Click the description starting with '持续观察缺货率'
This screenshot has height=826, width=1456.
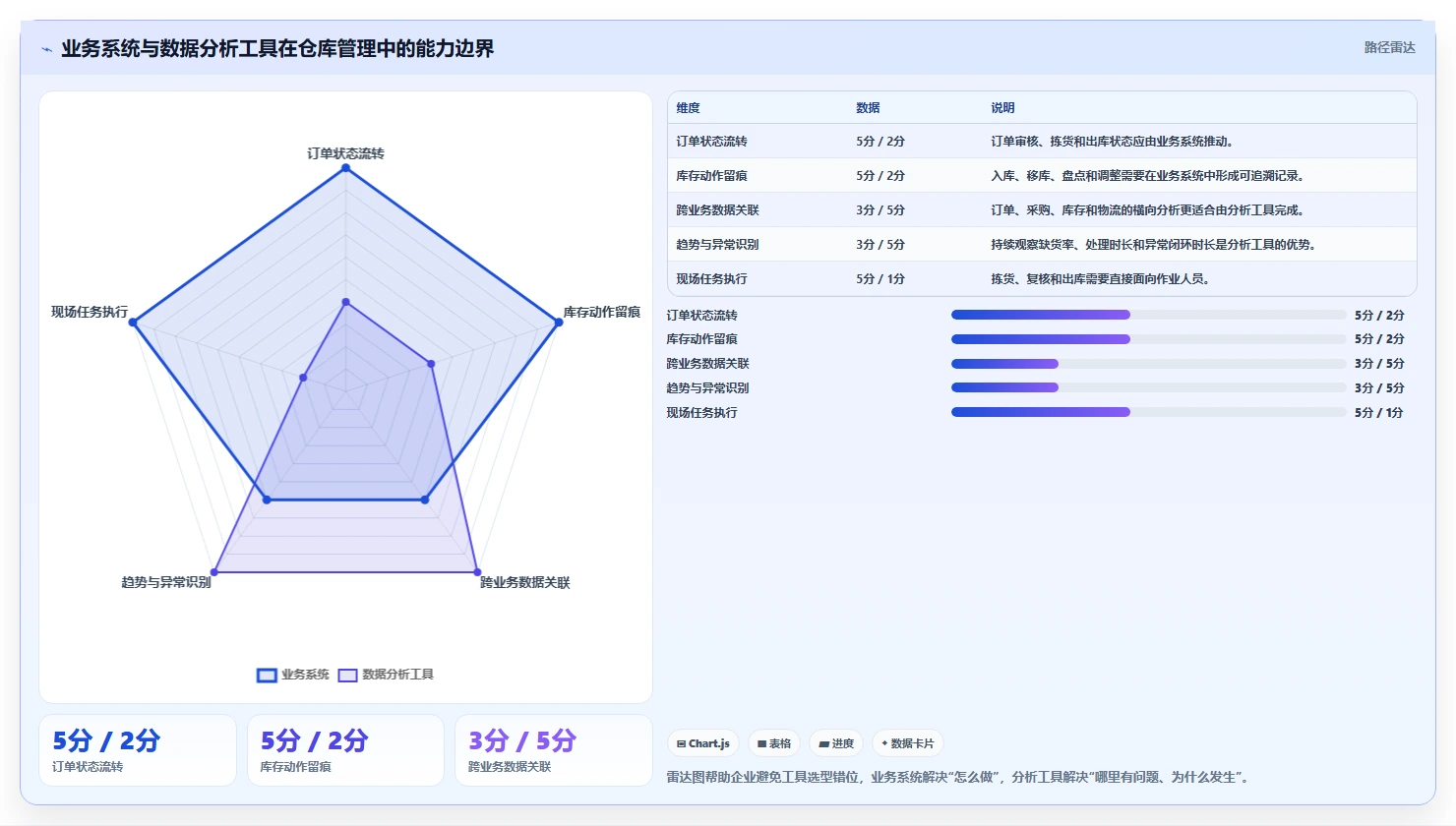[1154, 245]
